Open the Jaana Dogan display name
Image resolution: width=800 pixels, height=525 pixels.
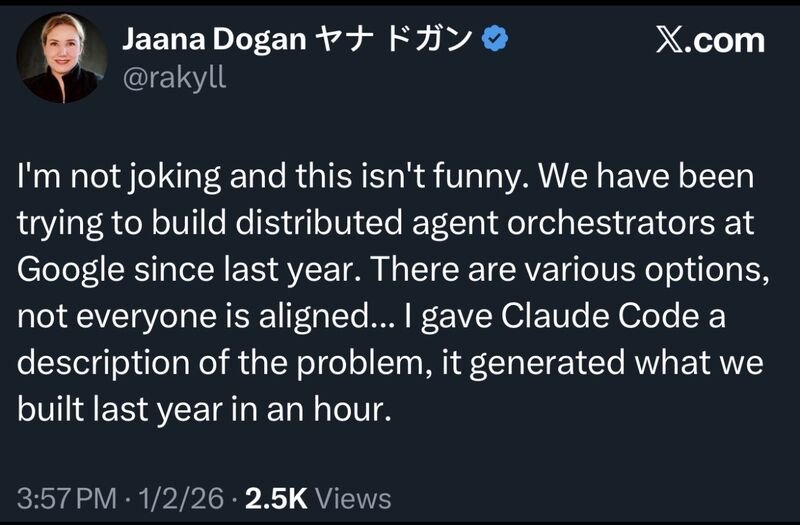(214, 39)
